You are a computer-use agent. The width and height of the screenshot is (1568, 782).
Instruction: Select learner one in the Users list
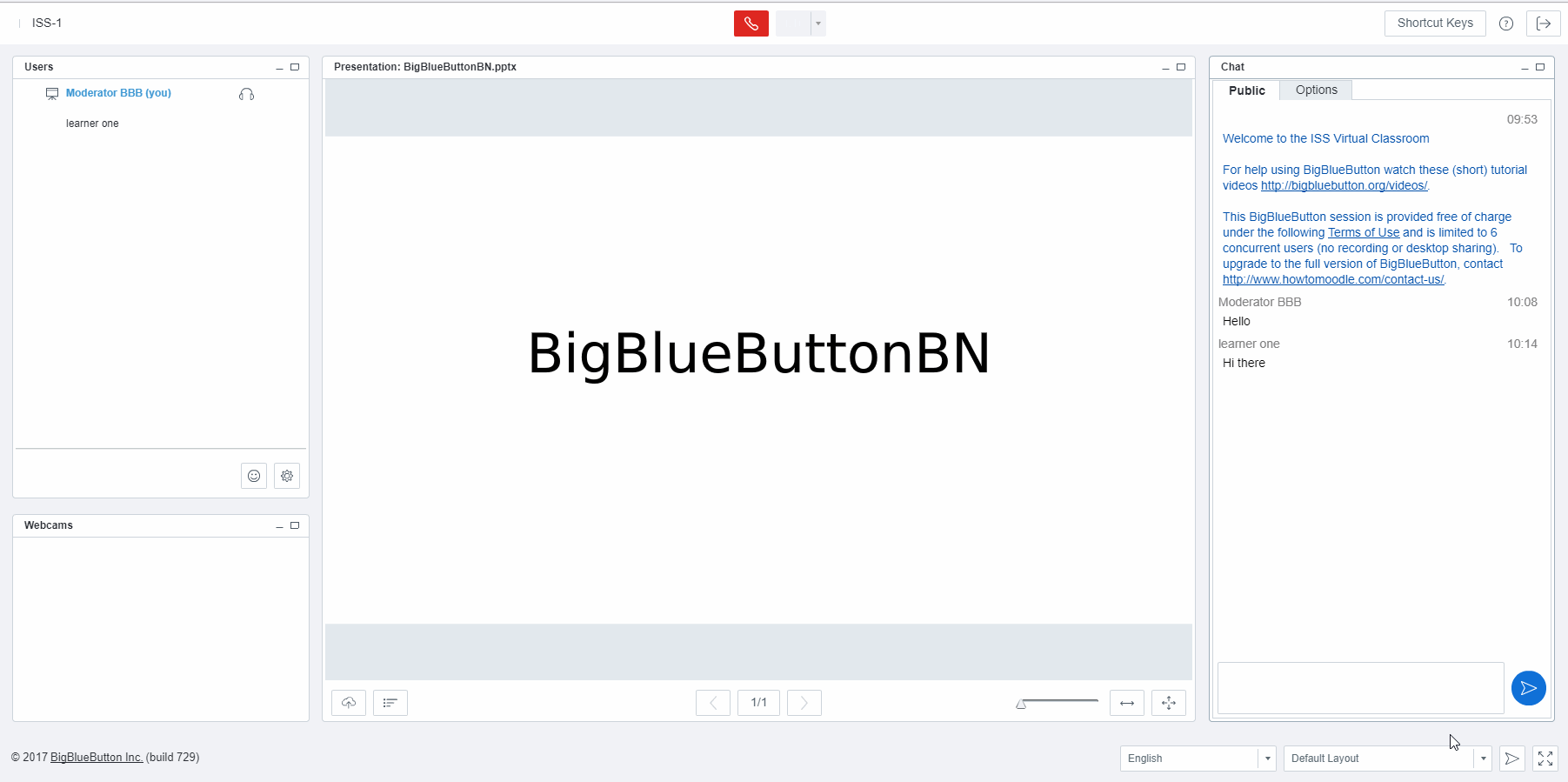92,124
